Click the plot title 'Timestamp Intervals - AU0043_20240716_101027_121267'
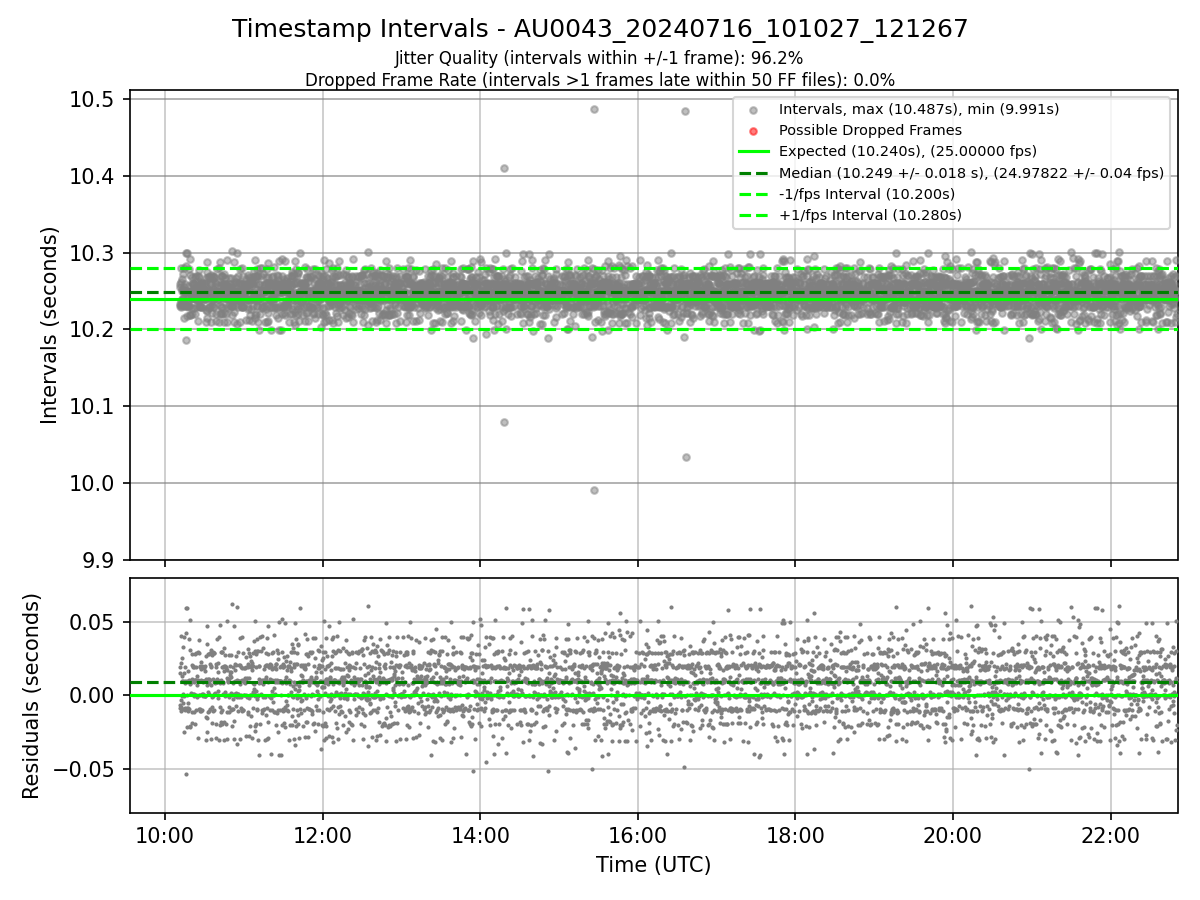1200x900 pixels. click(x=600, y=29)
